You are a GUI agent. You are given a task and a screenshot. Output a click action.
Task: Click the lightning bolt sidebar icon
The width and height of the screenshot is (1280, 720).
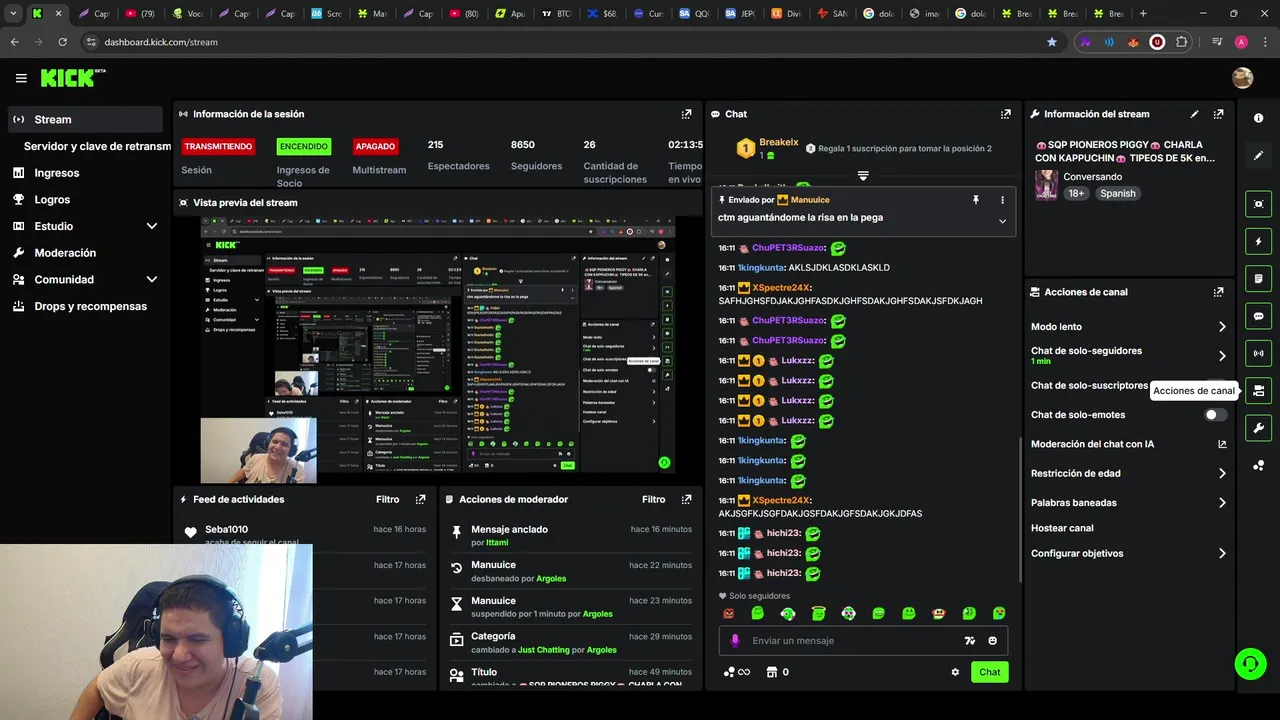tap(1258, 241)
